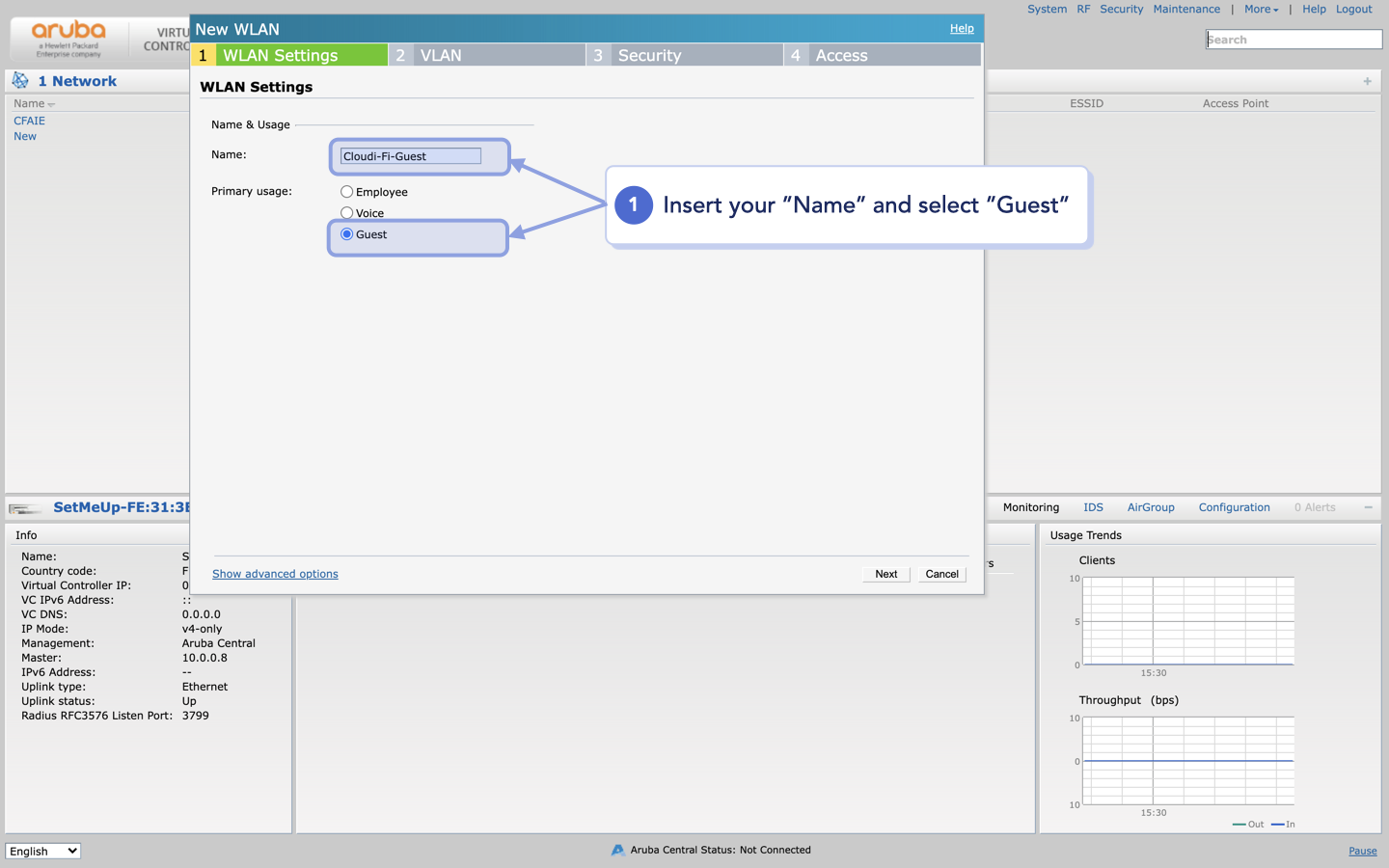The width and height of the screenshot is (1389, 868).
Task: Click the Aruba Central logo in the status bar
Action: [617, 850]
